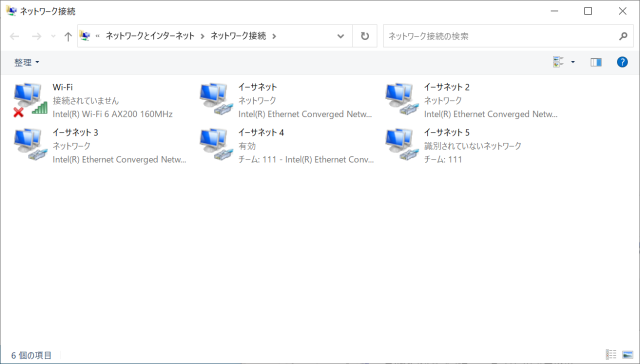Select the Wi-Fi adapter icon
The width and height of the screenshot is (640, 364).
coord(30,100)
